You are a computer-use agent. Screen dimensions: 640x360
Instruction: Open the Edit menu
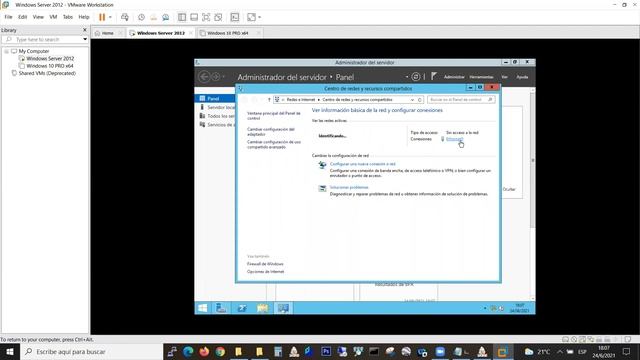click(x=22, y=17)
